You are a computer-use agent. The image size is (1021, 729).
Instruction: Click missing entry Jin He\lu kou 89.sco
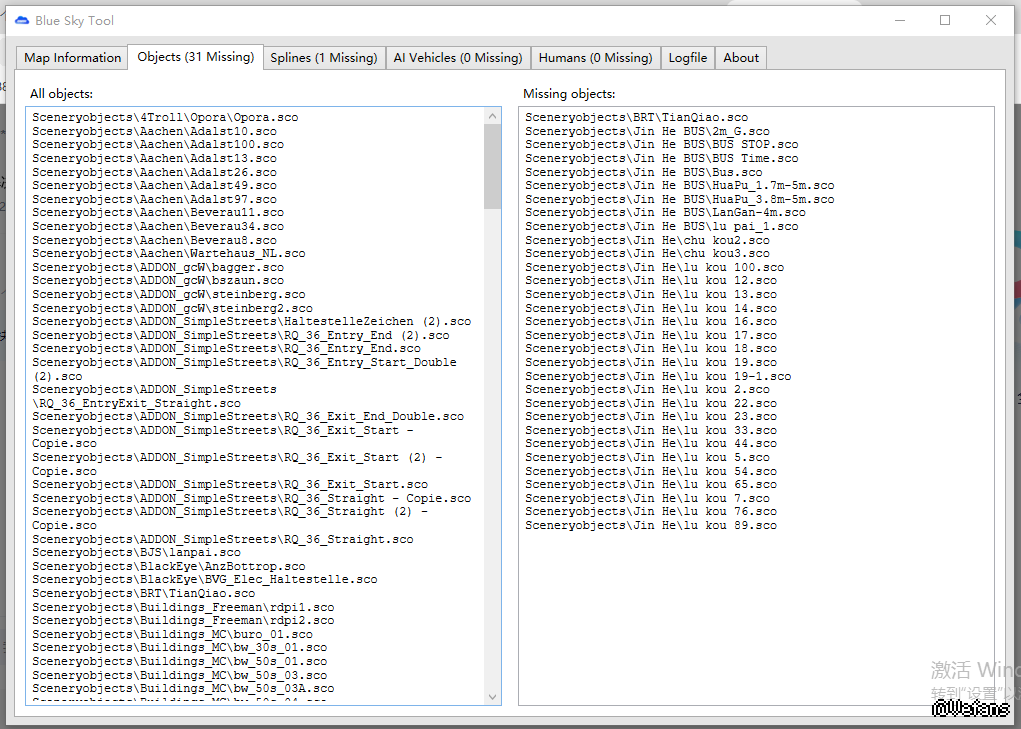point(650,525)
